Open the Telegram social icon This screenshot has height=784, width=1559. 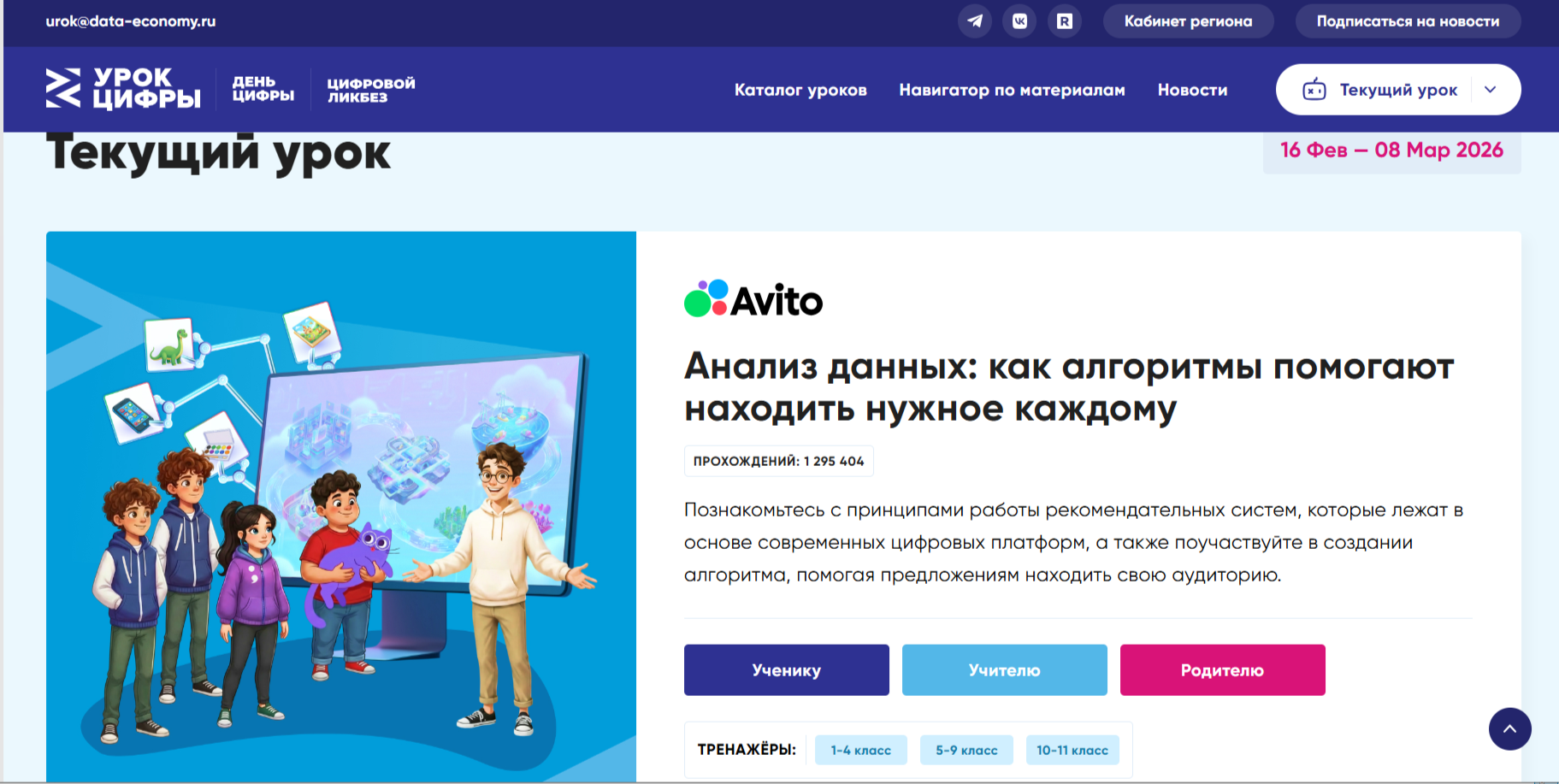[975, 21]
